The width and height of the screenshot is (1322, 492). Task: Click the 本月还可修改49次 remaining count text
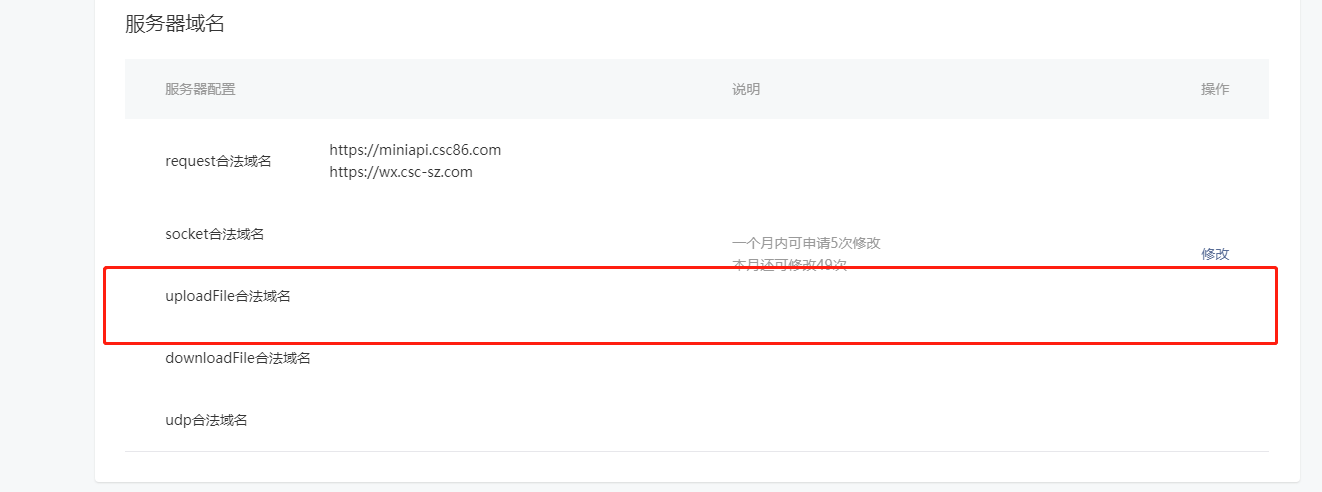pyautogui.click(x=790, y=265)
